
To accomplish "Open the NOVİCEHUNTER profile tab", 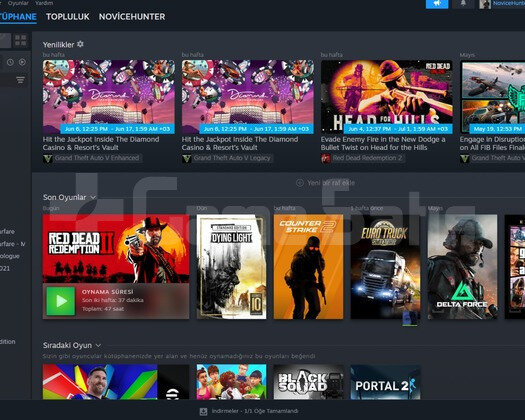I will point(132,17).
